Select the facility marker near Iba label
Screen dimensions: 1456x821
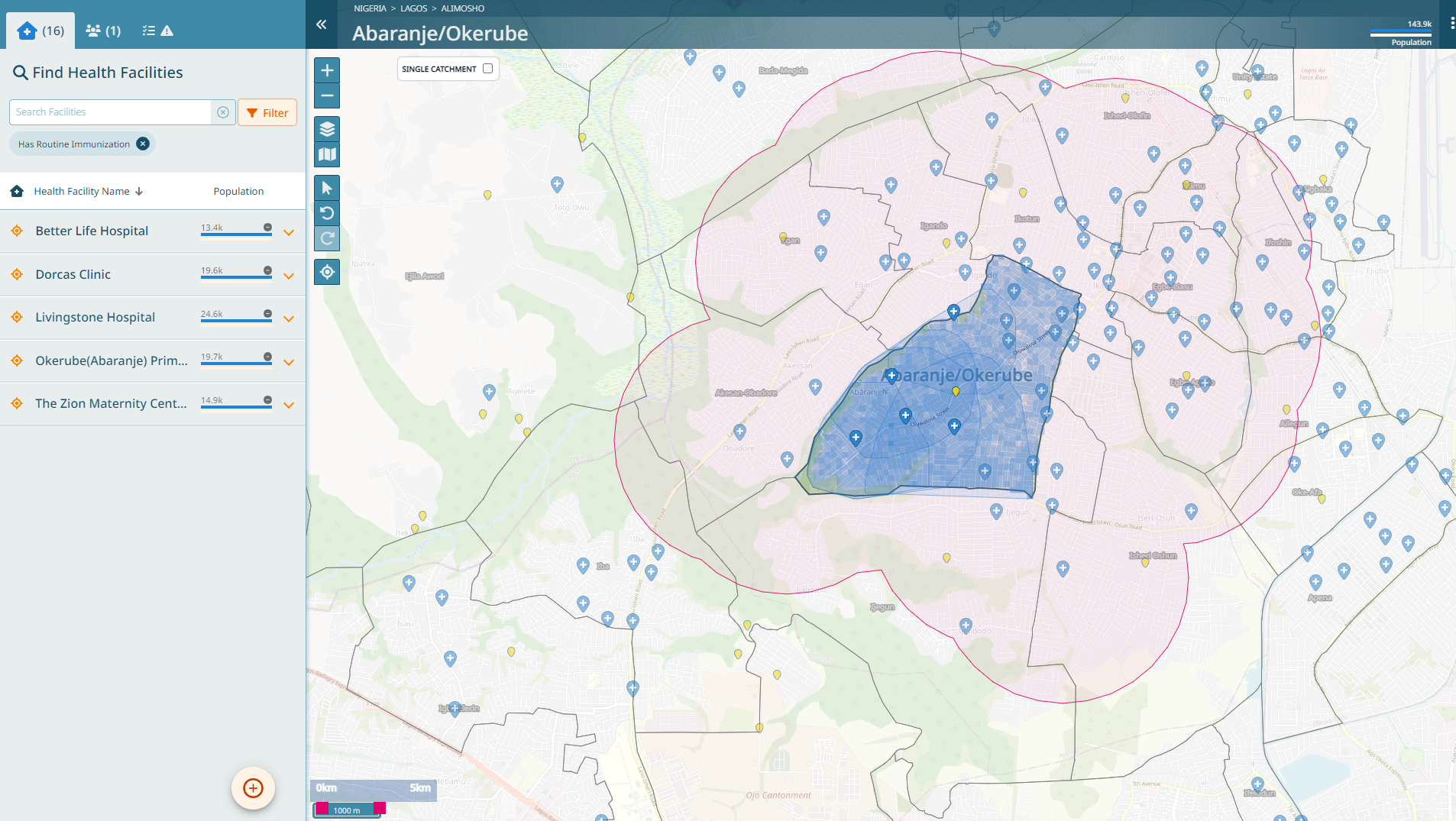click(583, 566)
